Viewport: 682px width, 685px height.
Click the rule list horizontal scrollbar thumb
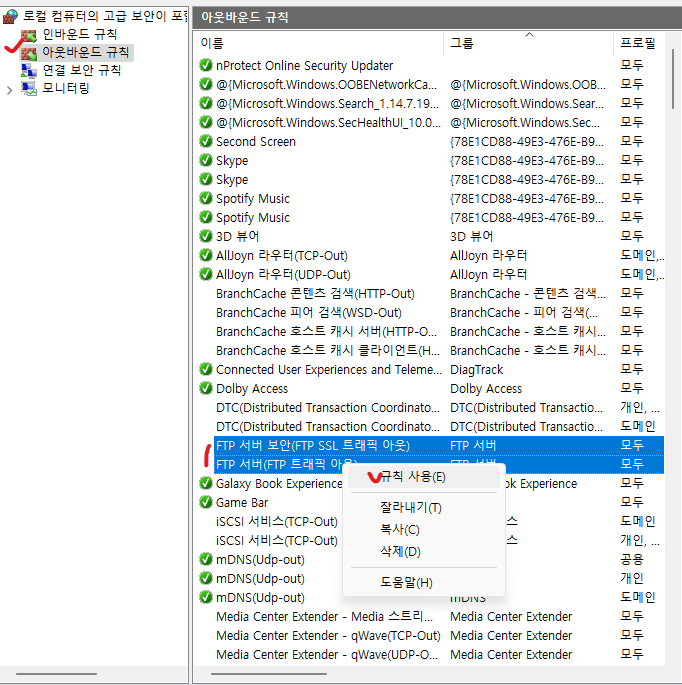pos(269,674)
